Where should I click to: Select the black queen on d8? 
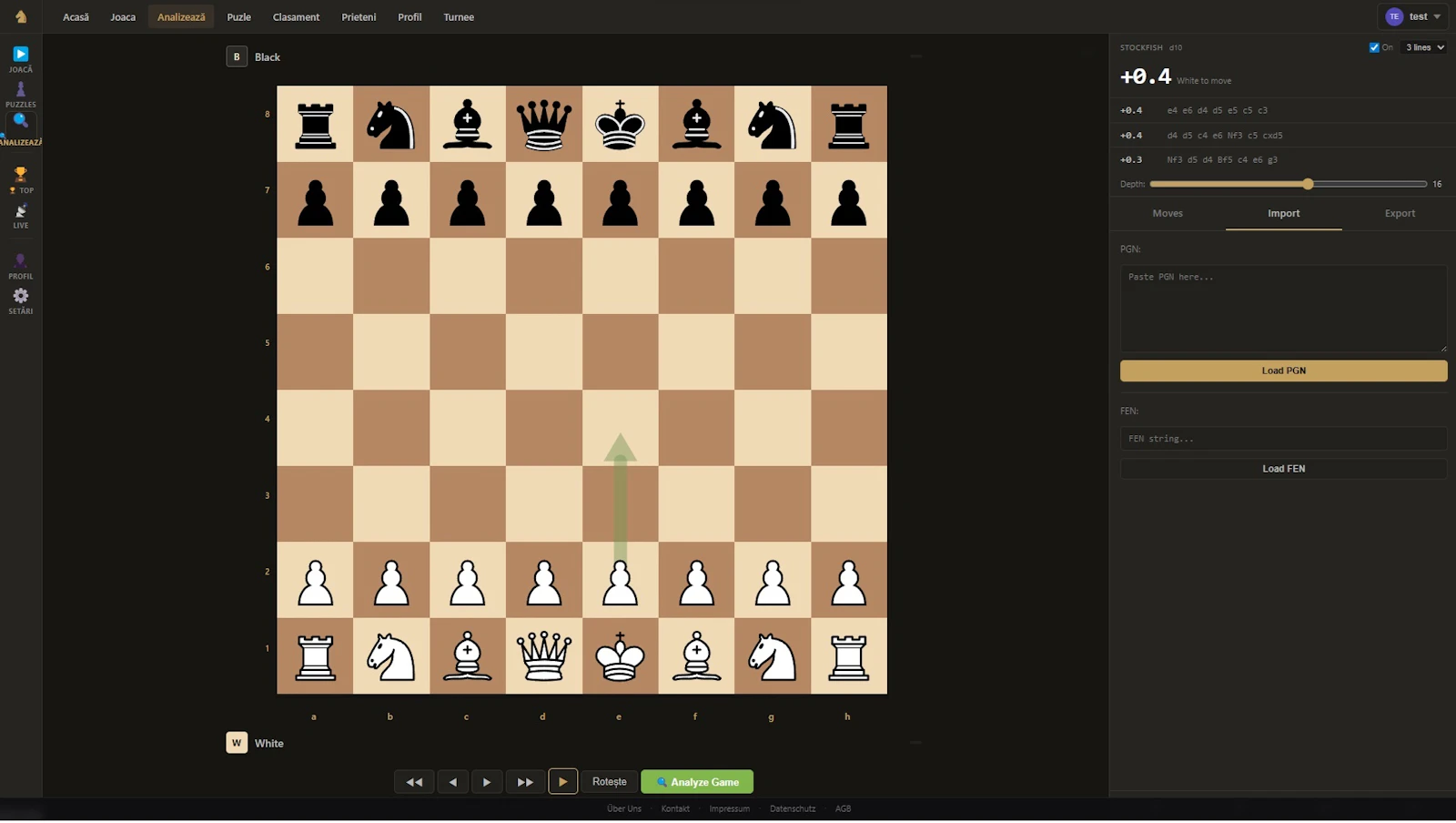point(544,124)
